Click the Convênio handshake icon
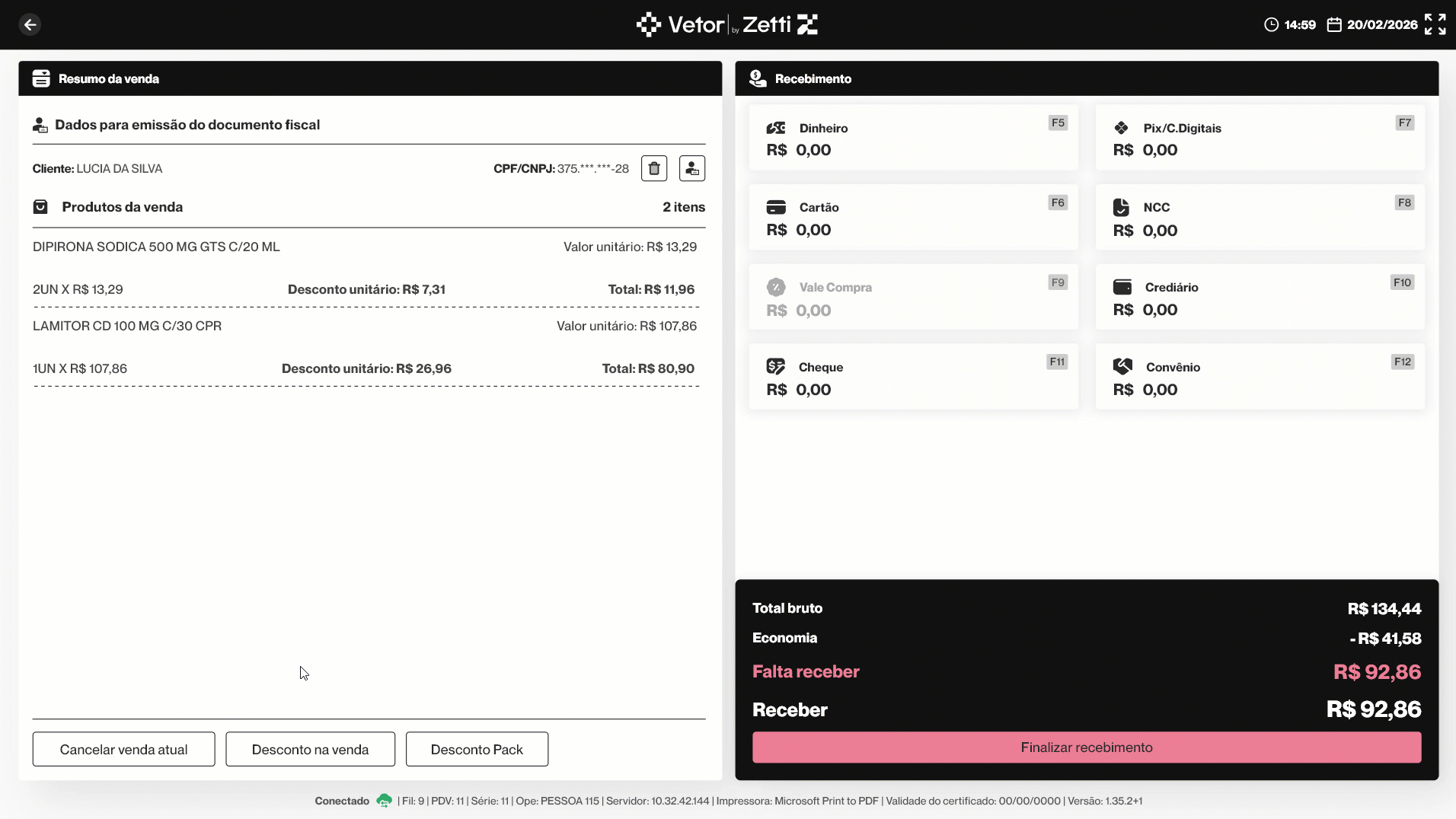 click(x=1122, y=367)
